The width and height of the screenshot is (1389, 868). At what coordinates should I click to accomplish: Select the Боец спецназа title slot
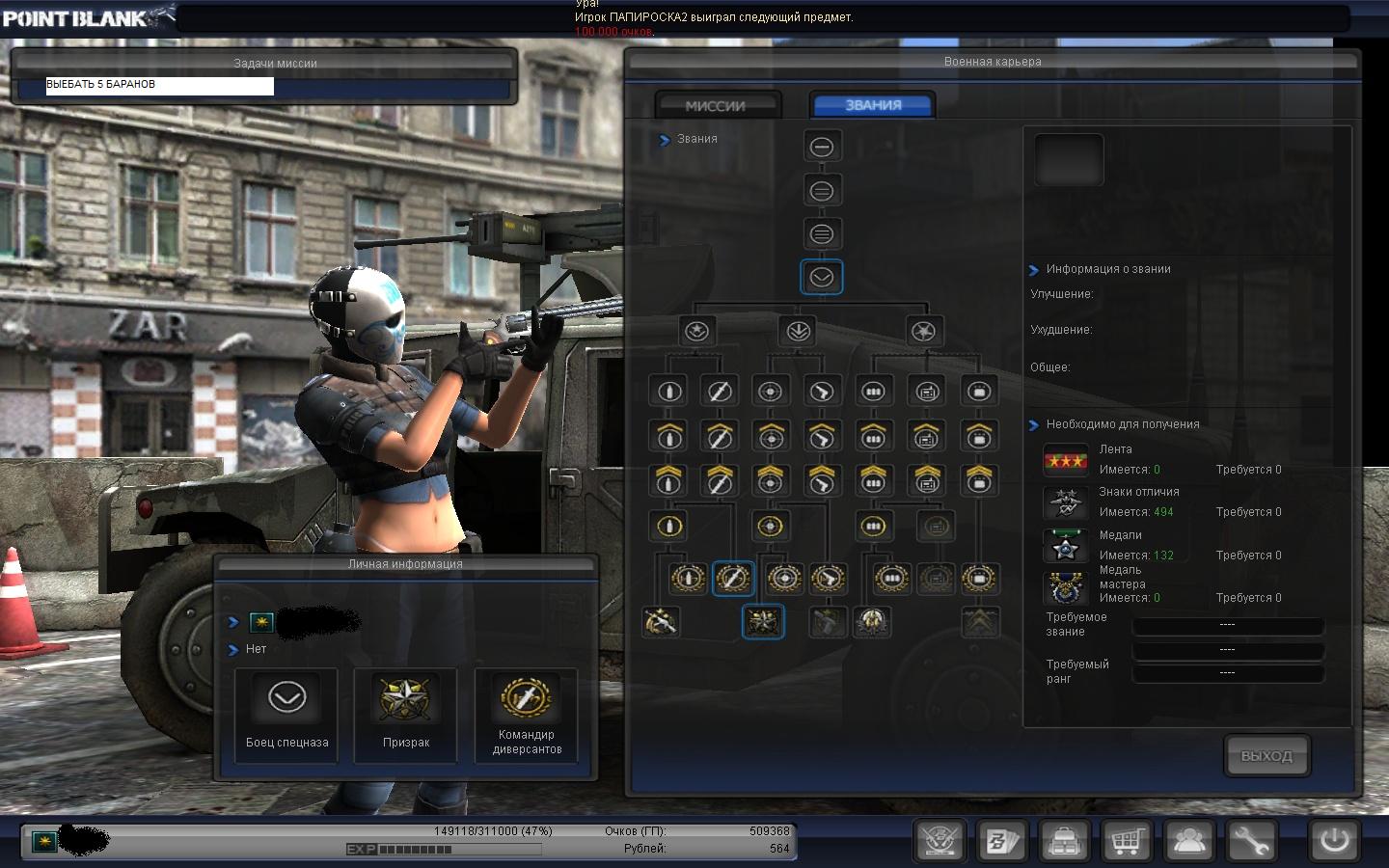click(x=286, y=715)
